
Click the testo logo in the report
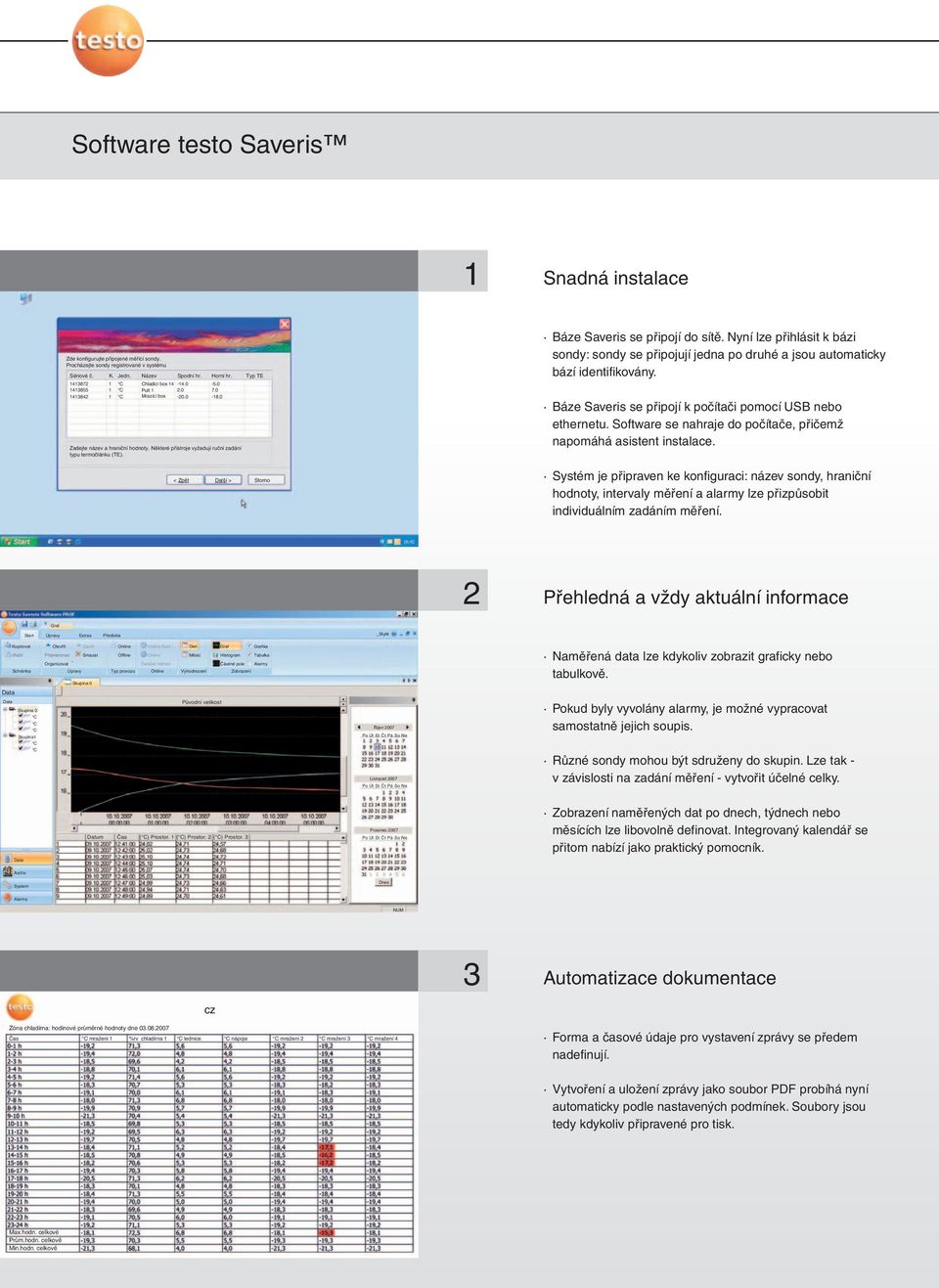[x=20, y=1006]
